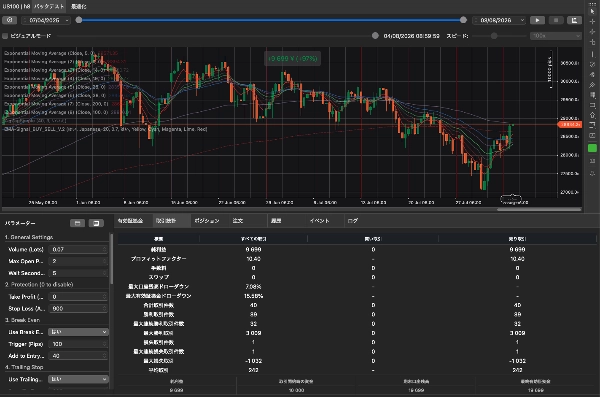Click the Wait Seconds input field

click(x=78, y=273)
